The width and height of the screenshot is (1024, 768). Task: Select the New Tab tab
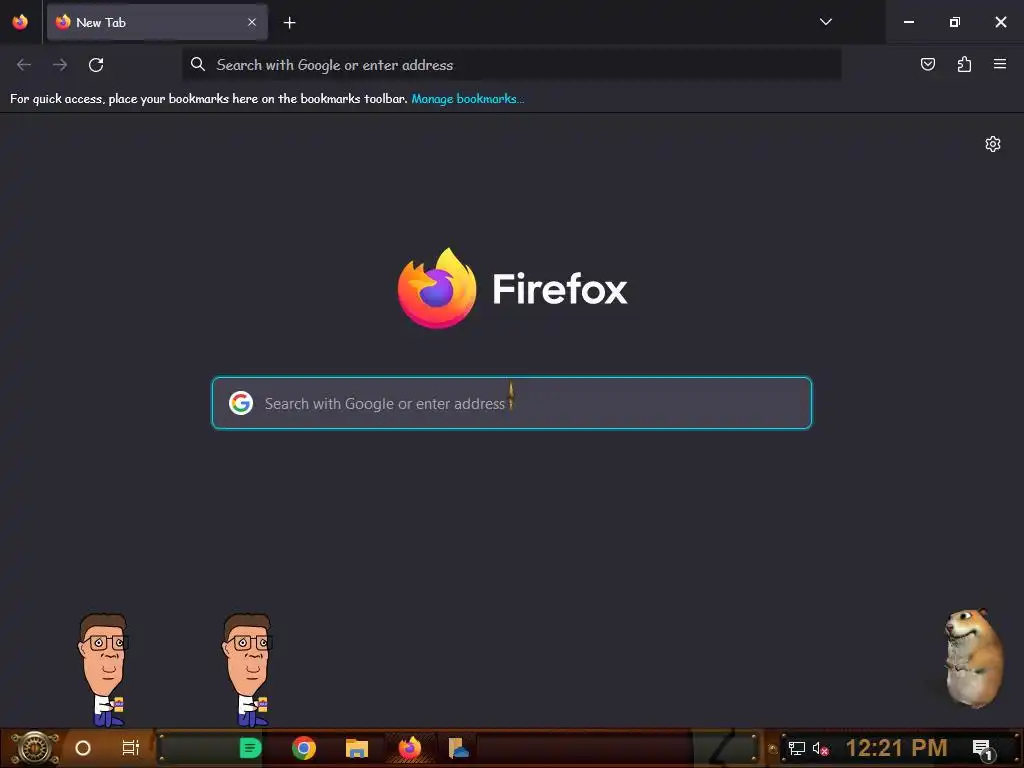click(157, 22)
